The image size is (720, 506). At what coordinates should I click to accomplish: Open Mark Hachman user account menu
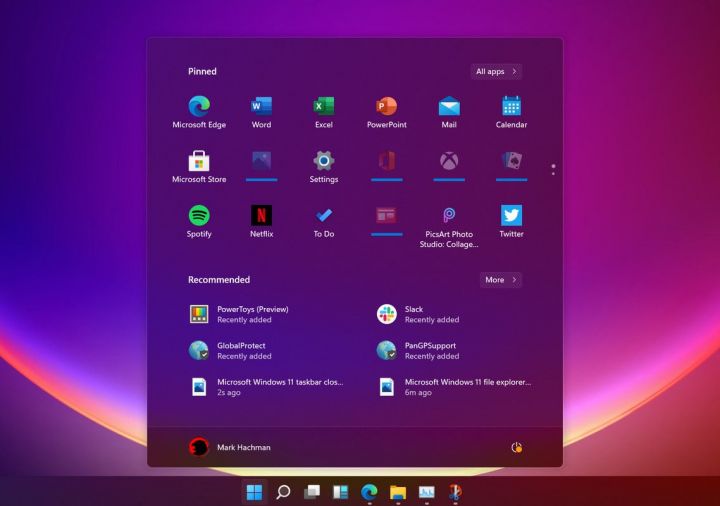click(x=230, y=447)
